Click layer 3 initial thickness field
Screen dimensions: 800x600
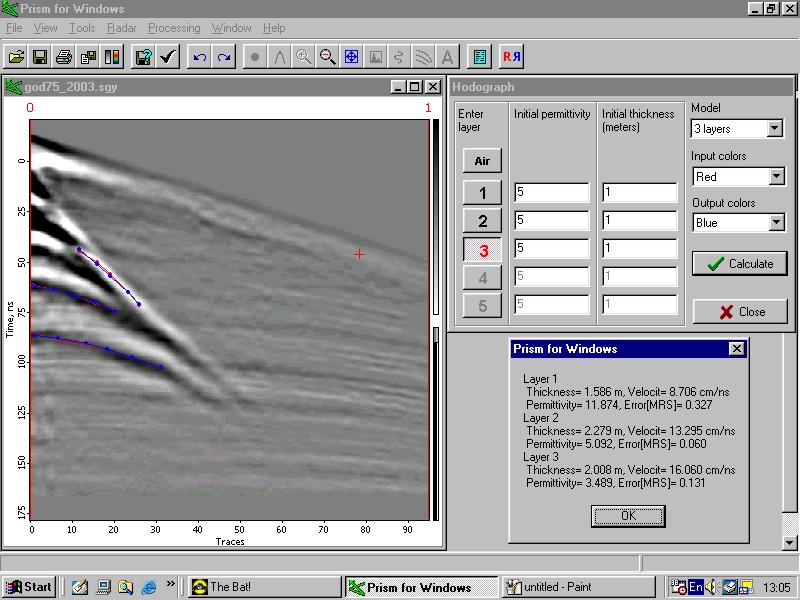coord(640,248)
